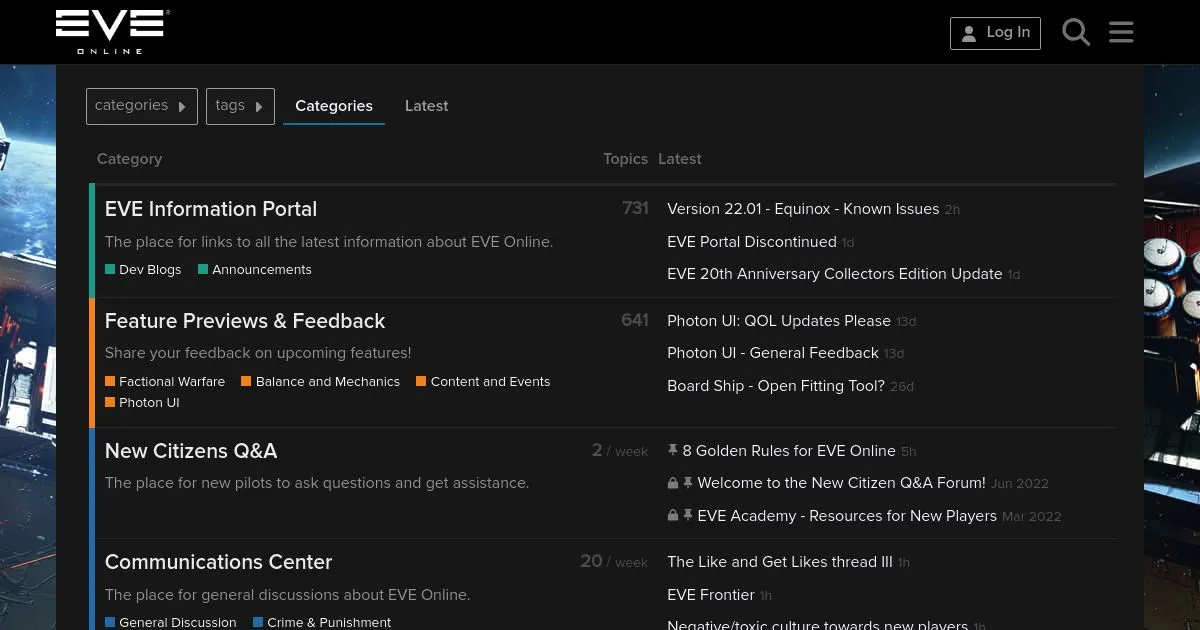Image resolution: width=1200 pixels, height=630 pixels.
Task: Open EVE Portal Discontinued topic
Action: (x=752, y=242)
